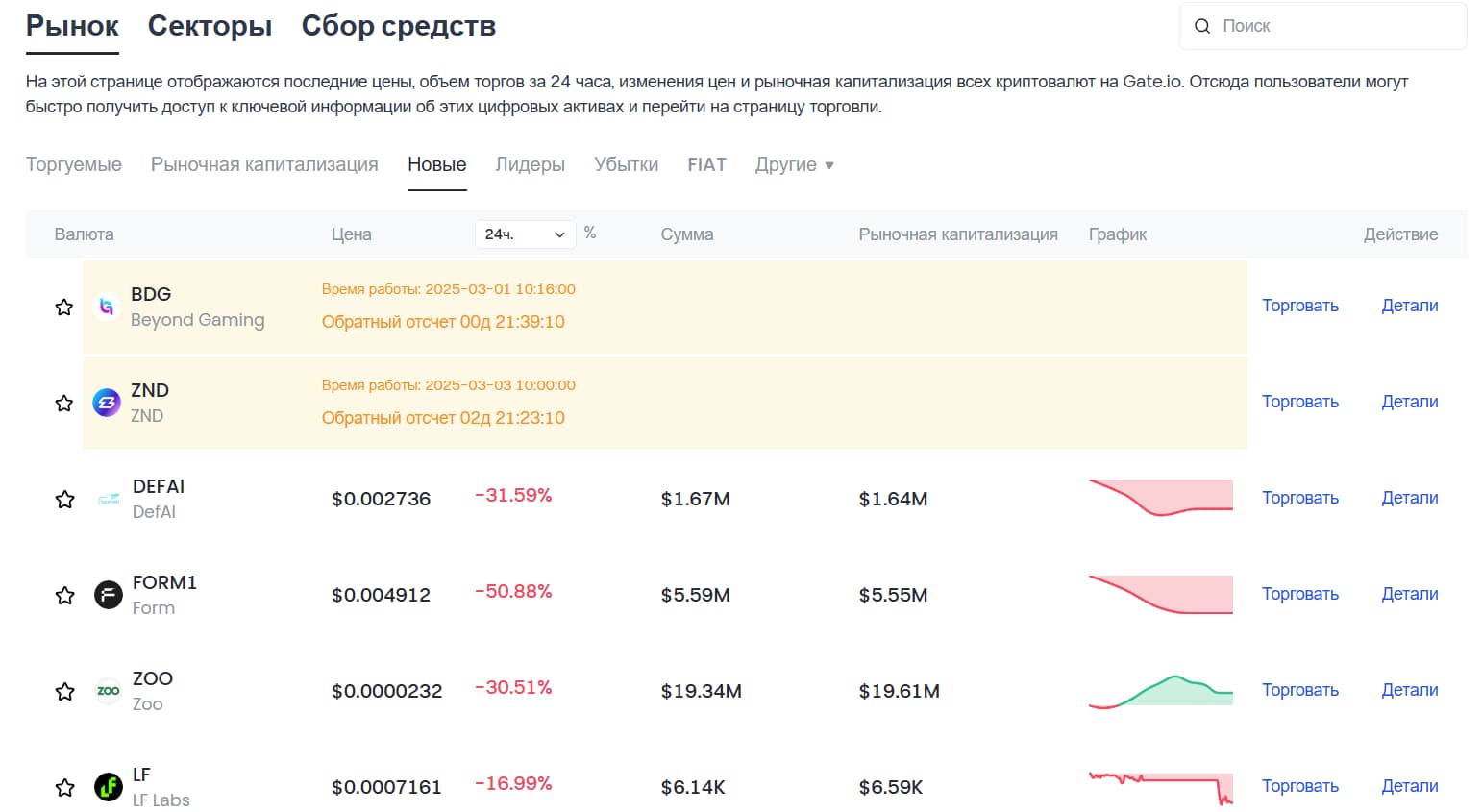Click the FORM1 coin logo
Screen dimensions: 1482x812
pos(109,595)
